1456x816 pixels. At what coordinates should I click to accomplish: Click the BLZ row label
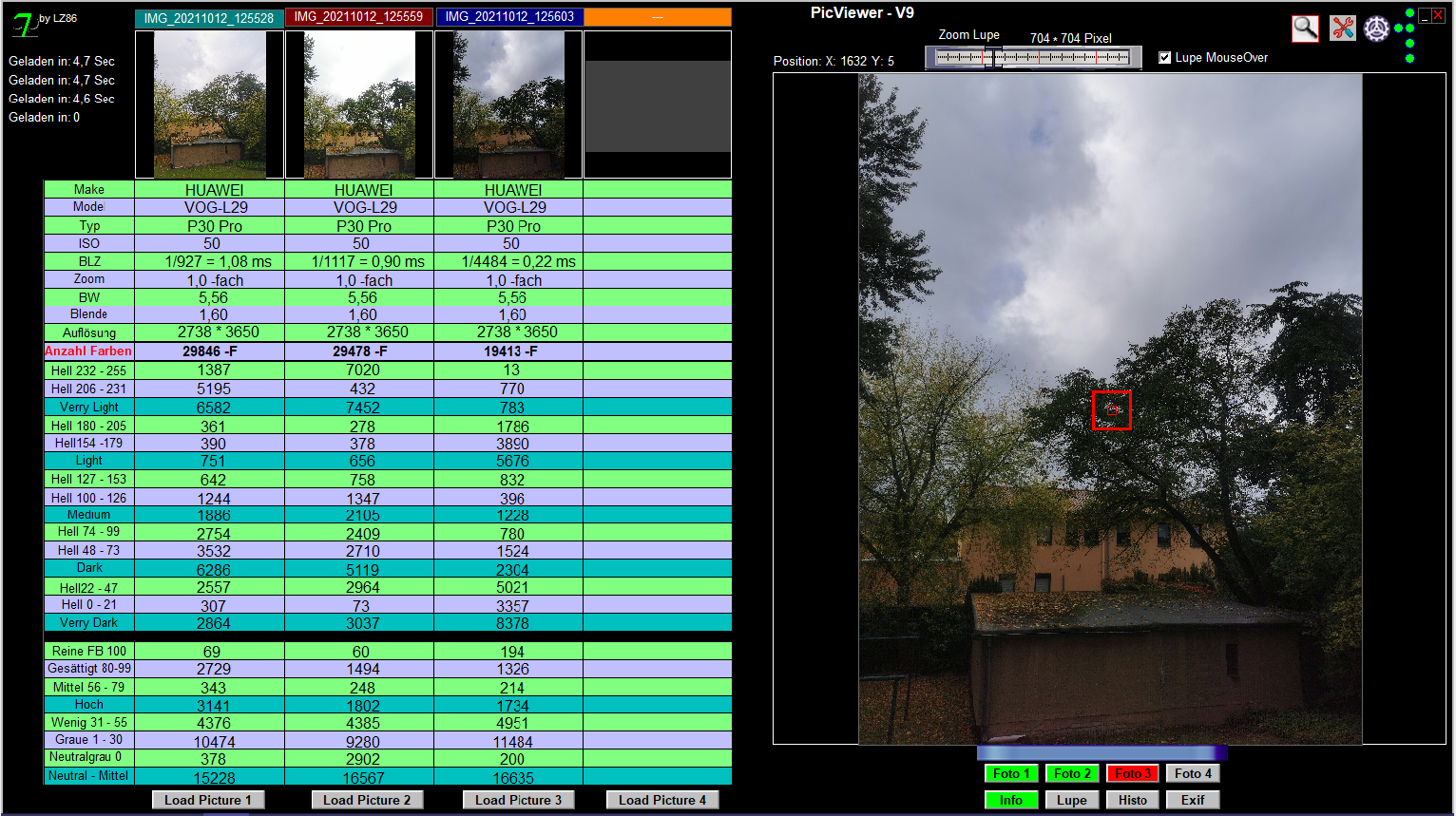pos(89,261)
